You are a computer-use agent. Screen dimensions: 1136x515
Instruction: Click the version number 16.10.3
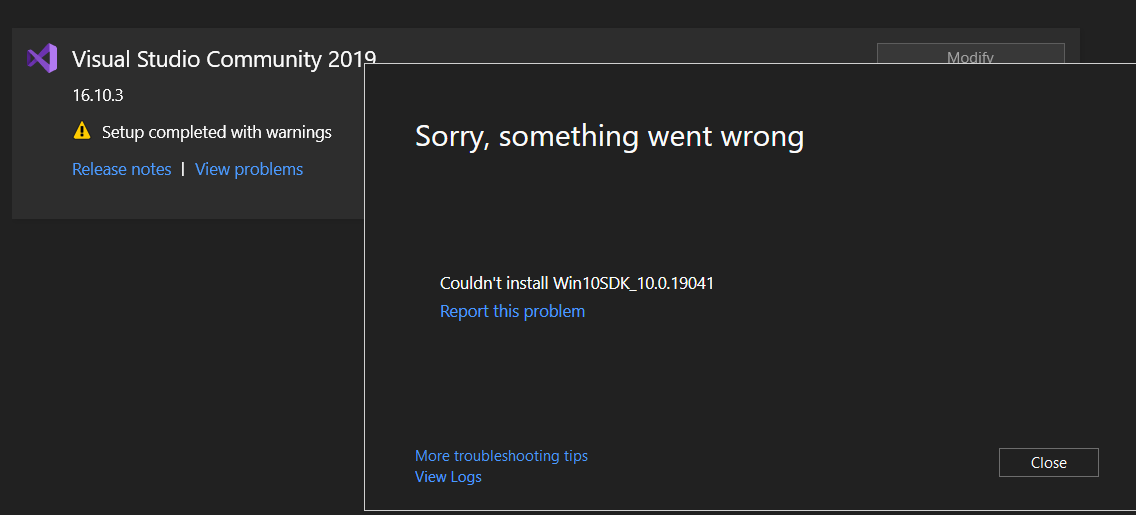click(97, 96)
